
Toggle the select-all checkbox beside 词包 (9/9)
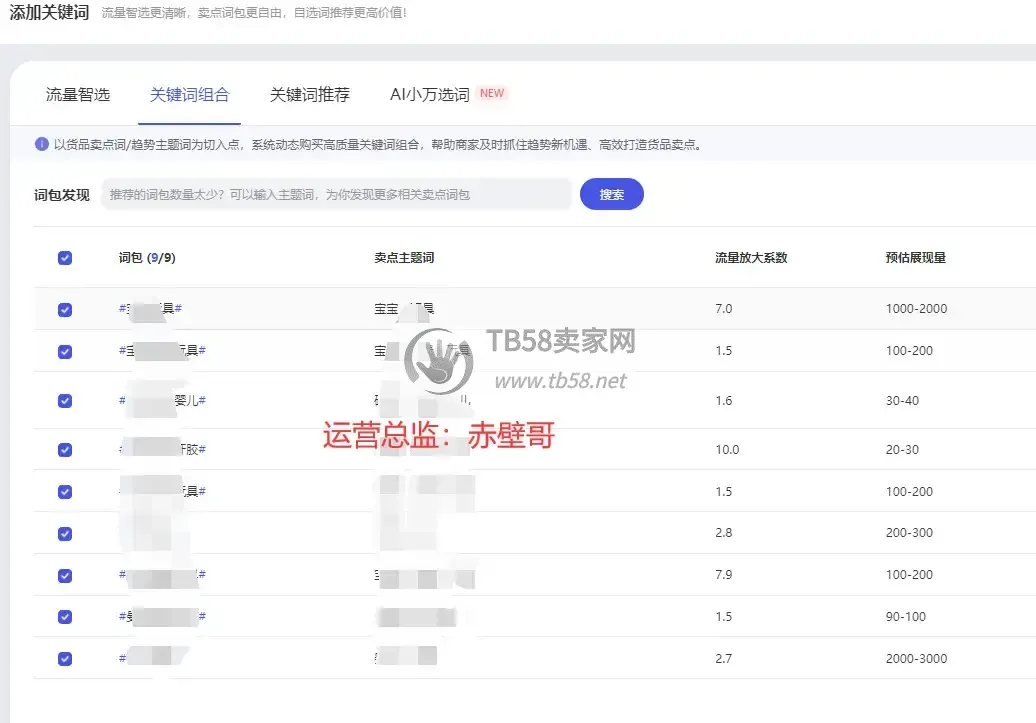(x=65, y=258)
